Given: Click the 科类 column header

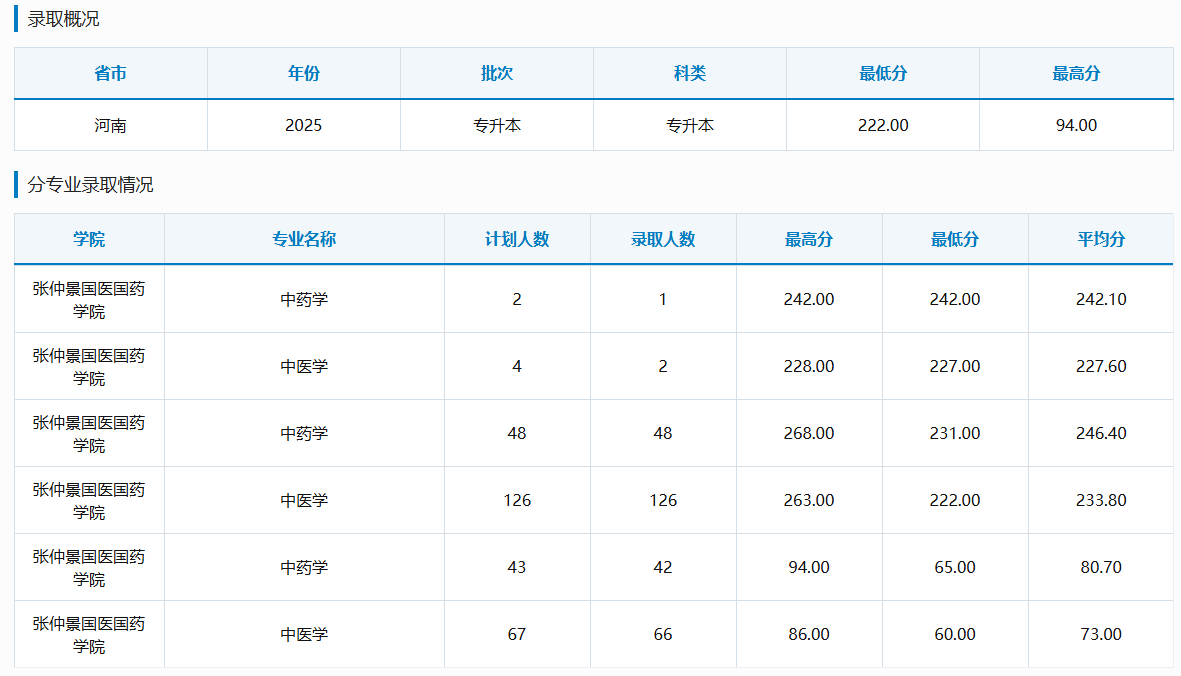Looking at the screenshot, I should [689, 73].
